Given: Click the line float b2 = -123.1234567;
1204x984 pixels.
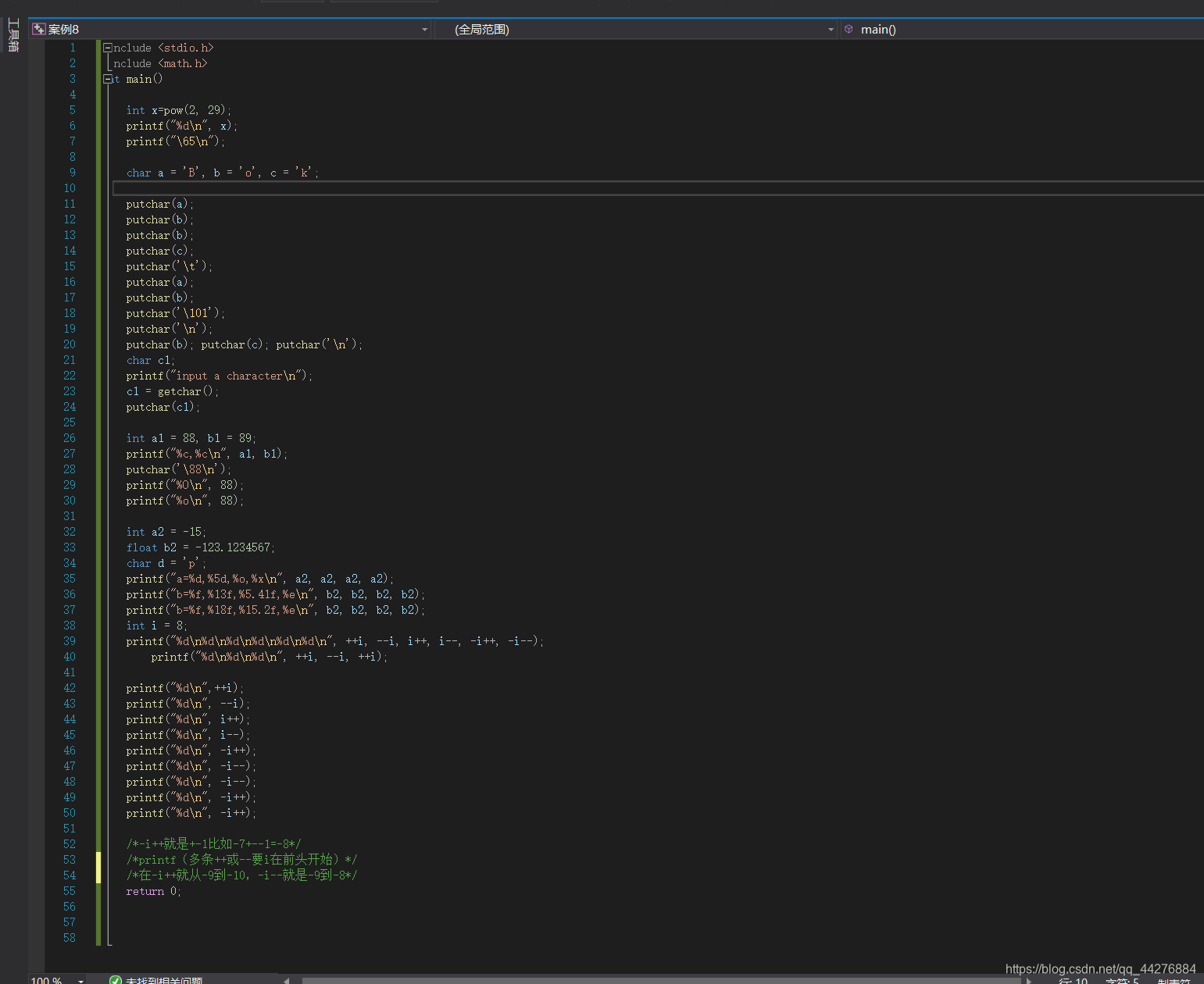Looking at the screenshot, I should pyautogui.click(x=200, y=547).
